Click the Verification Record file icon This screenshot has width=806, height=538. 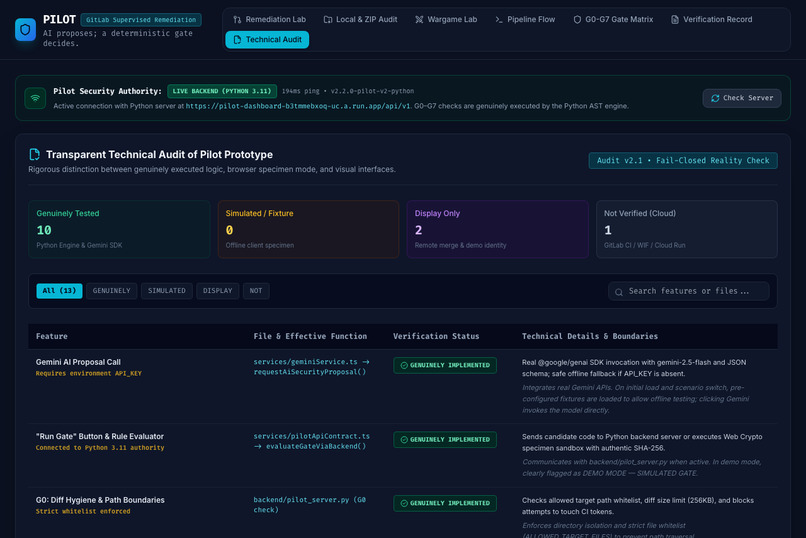click(x=675, y=20)
